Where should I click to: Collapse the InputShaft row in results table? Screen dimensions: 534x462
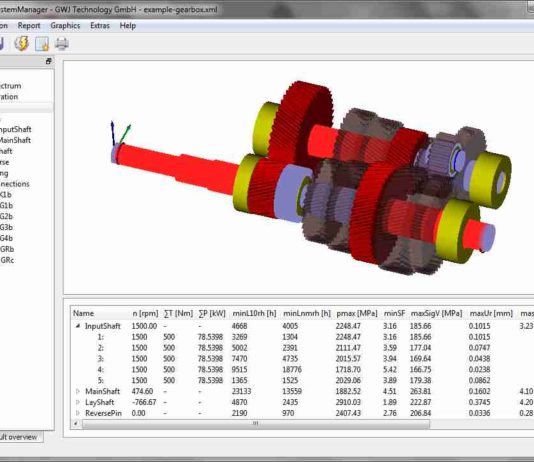coord(78,326)
